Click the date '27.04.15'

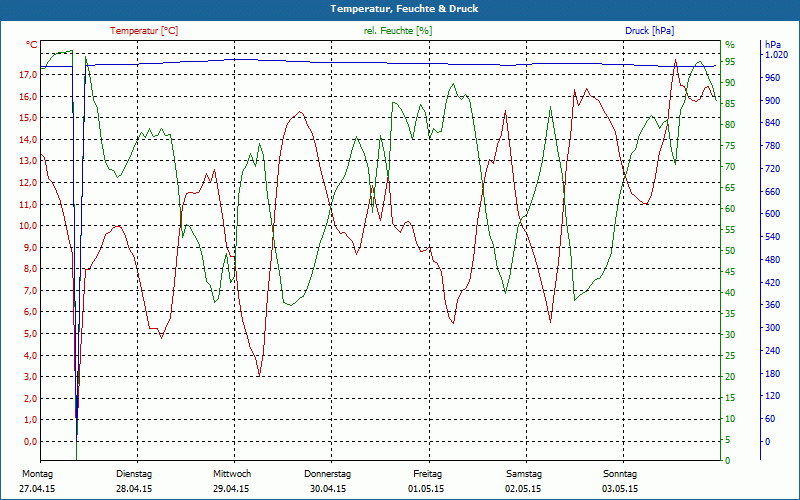click(x=37, y=489)
